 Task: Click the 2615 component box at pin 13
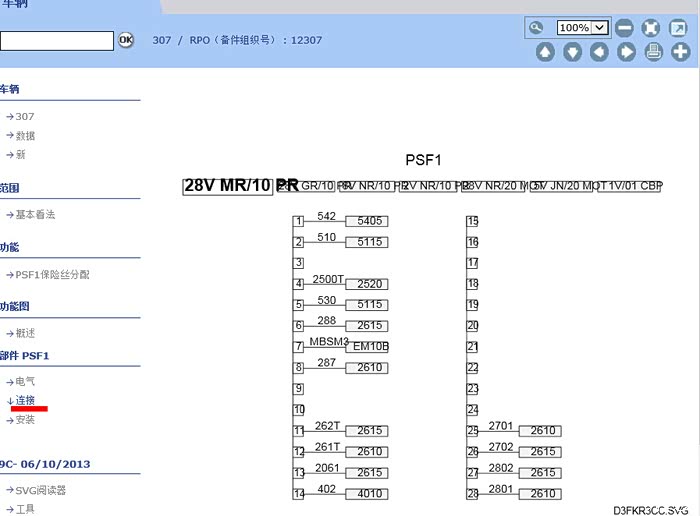point(367,473)
